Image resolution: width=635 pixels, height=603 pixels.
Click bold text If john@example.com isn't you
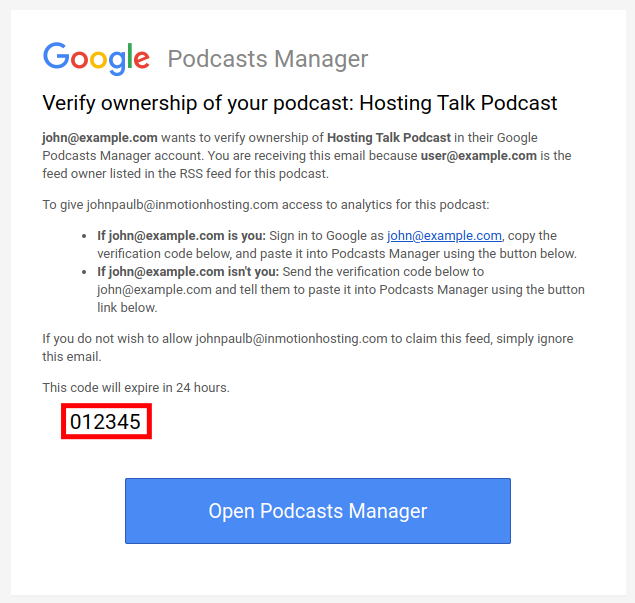(x=188, y=272)
